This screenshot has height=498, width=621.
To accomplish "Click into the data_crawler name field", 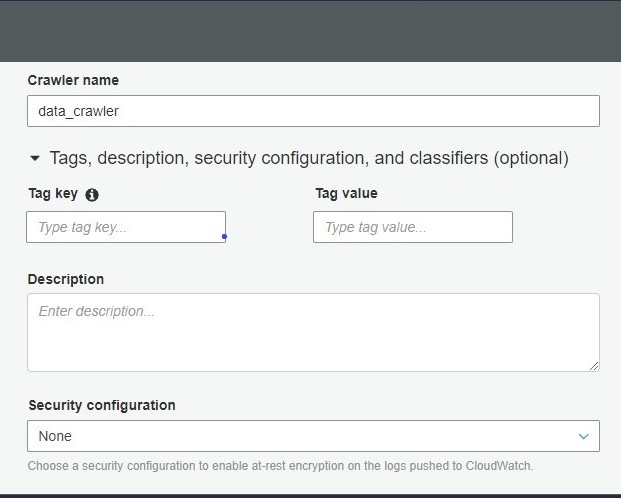I will click(x=313, y=111).
